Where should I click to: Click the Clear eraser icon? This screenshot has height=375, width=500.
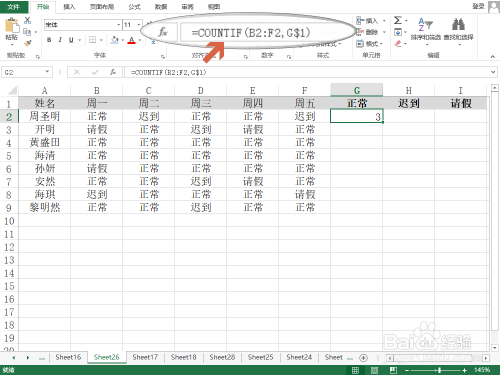(x=398, y=43)
